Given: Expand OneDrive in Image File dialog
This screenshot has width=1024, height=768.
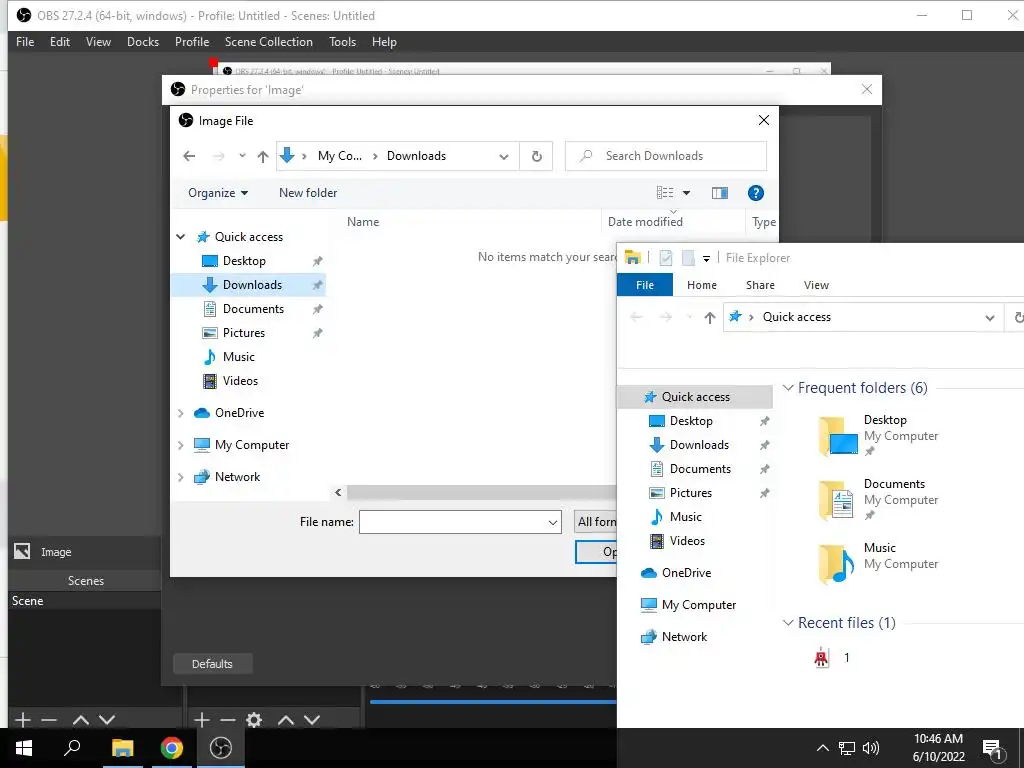Looking at the screenshot, I should [181, 413].
